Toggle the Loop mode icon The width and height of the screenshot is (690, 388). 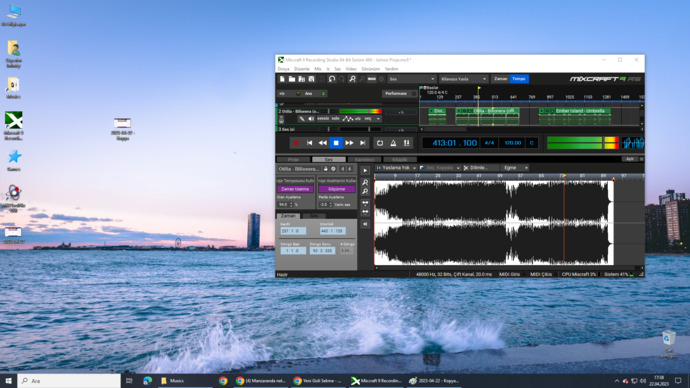[380, 143]
